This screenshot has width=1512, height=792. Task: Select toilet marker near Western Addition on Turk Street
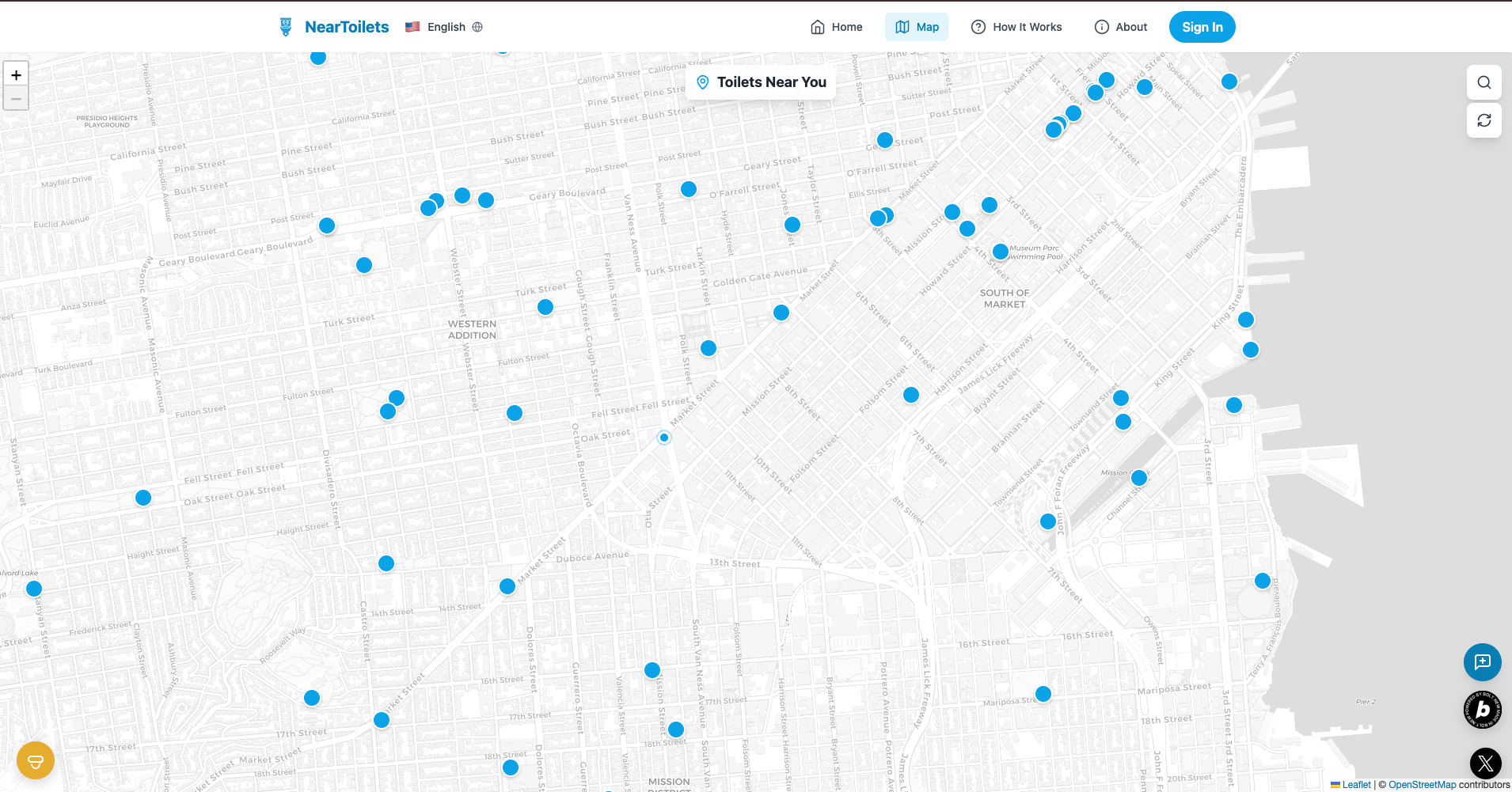545,307
